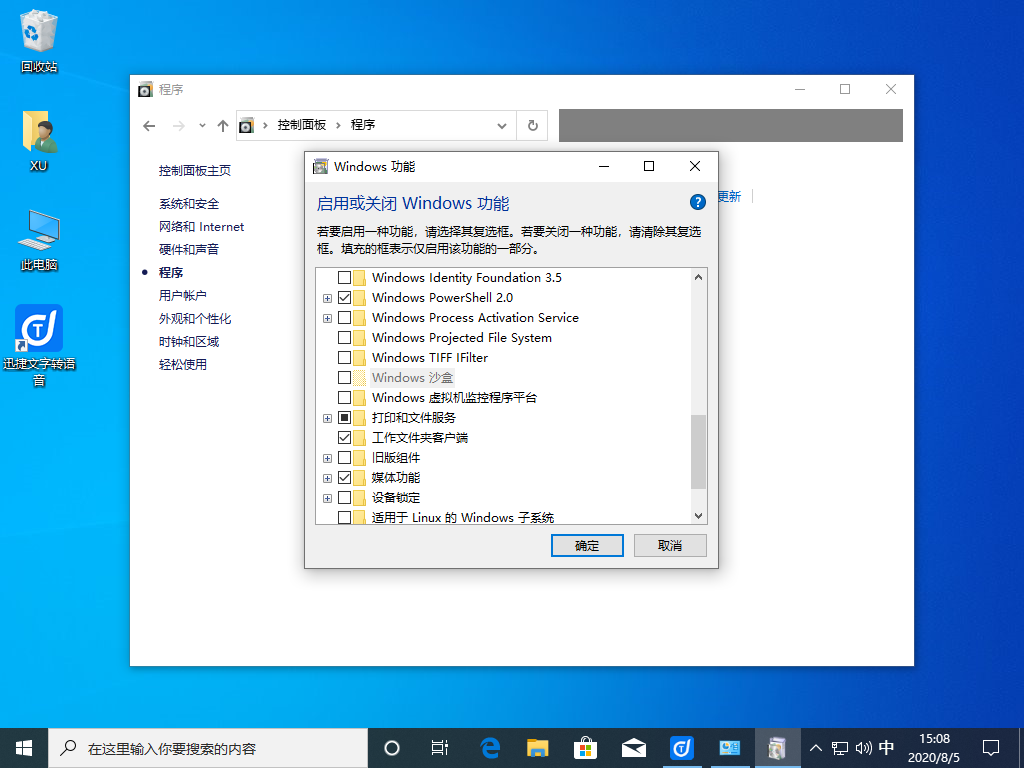Expand the Windows Process Activation Service node

327,318
